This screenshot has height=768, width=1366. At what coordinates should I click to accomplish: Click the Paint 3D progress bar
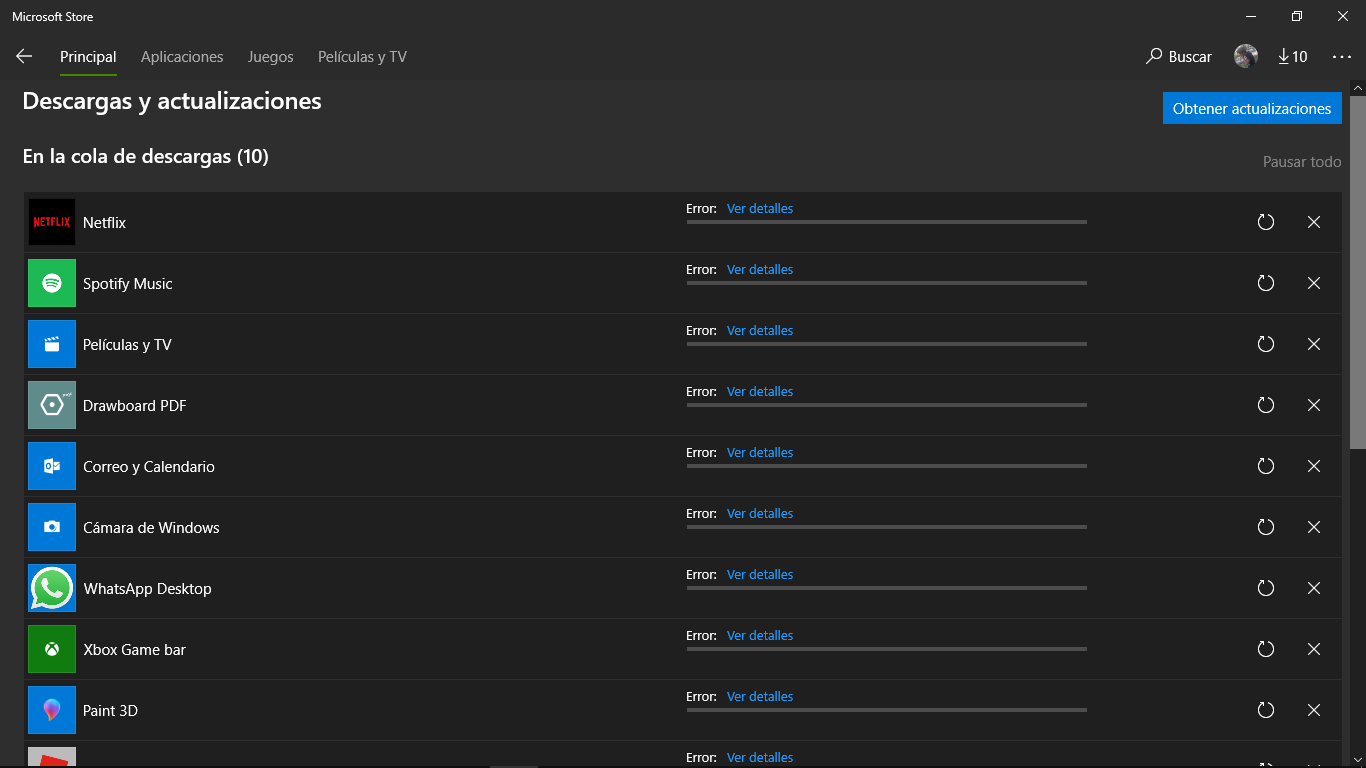pyautogui.click(x=886, y=710)
